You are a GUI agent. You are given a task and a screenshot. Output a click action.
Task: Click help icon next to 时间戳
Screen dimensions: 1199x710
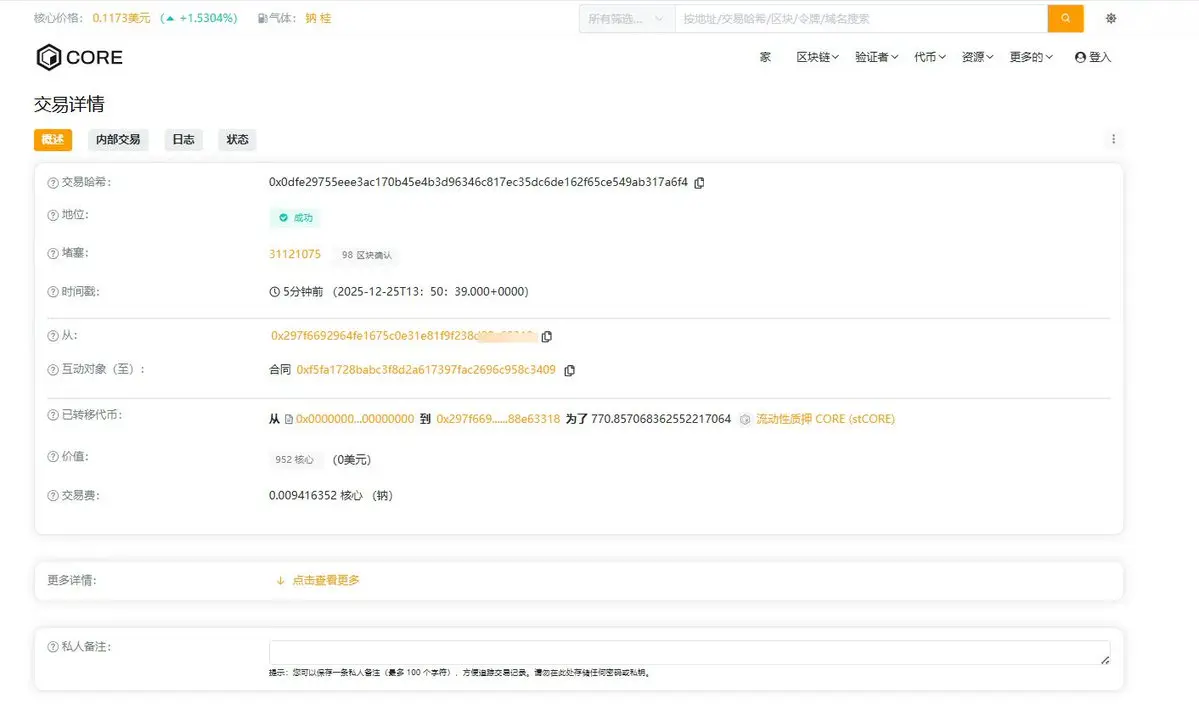pyautogui.click(x=53, y=292)
